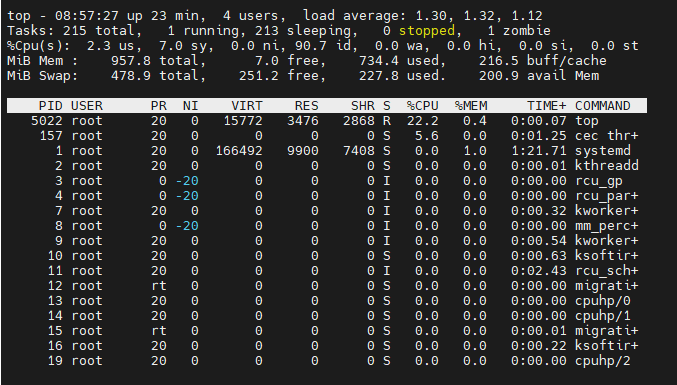
Task: Click the cec thr+ process row
Action: click(327, 136)
